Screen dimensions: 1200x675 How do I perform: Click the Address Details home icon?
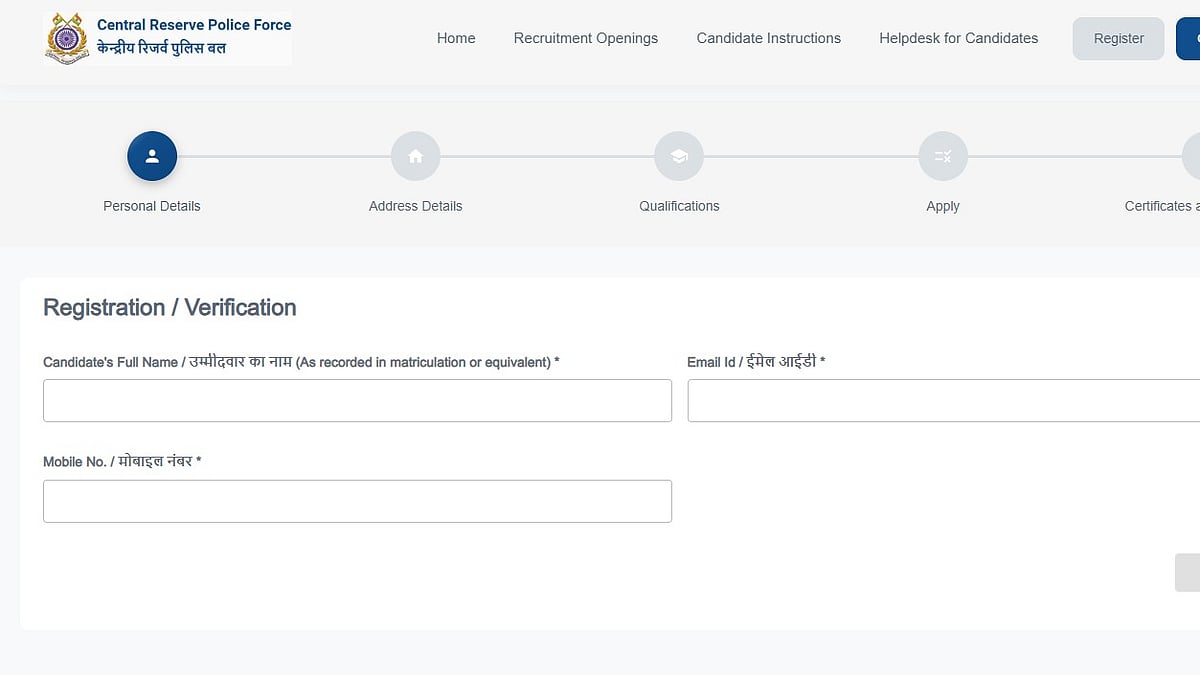[x=415, y=157]
